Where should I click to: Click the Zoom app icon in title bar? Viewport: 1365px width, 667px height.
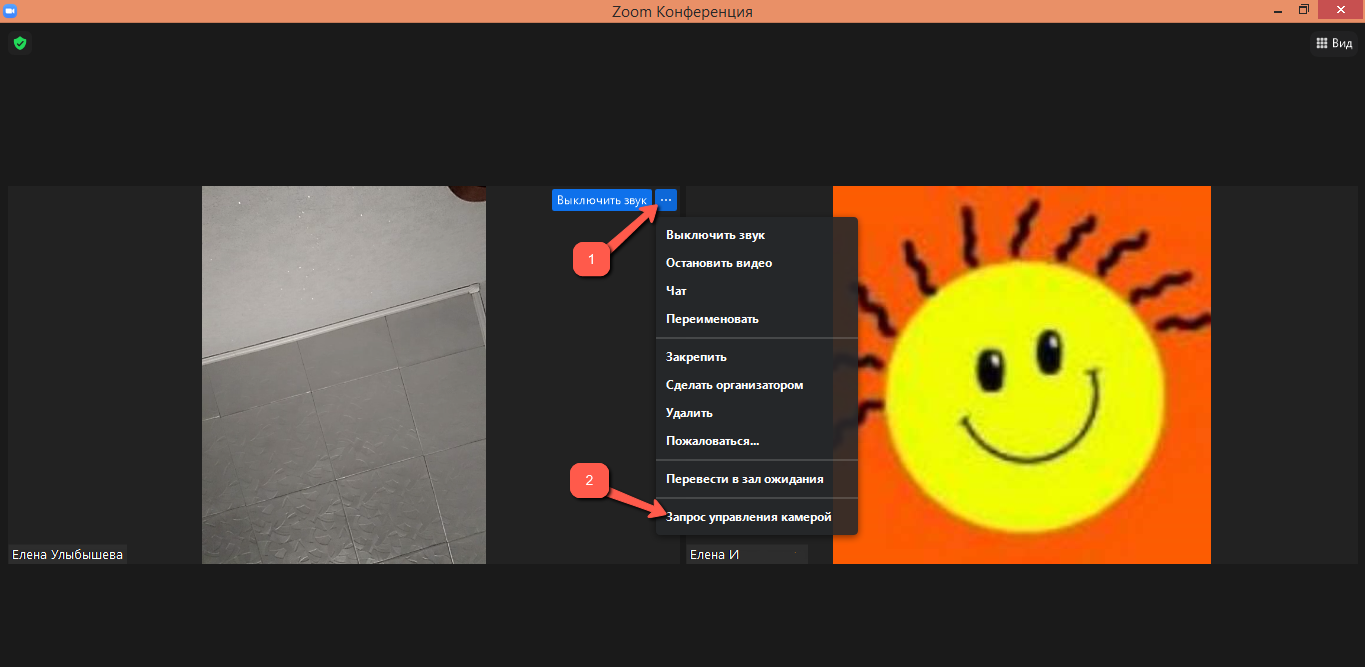(10, 10)
